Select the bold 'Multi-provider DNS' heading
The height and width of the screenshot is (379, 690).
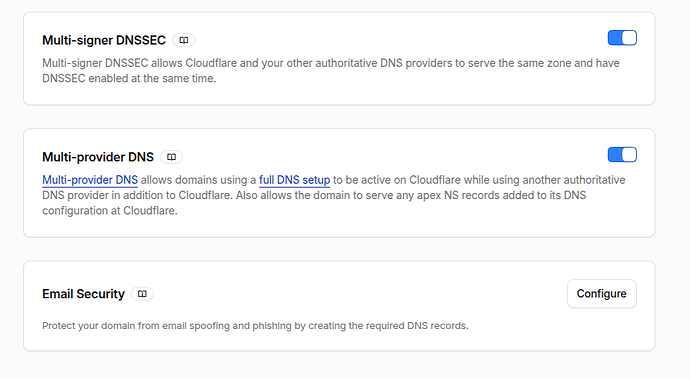coord(98,157)
